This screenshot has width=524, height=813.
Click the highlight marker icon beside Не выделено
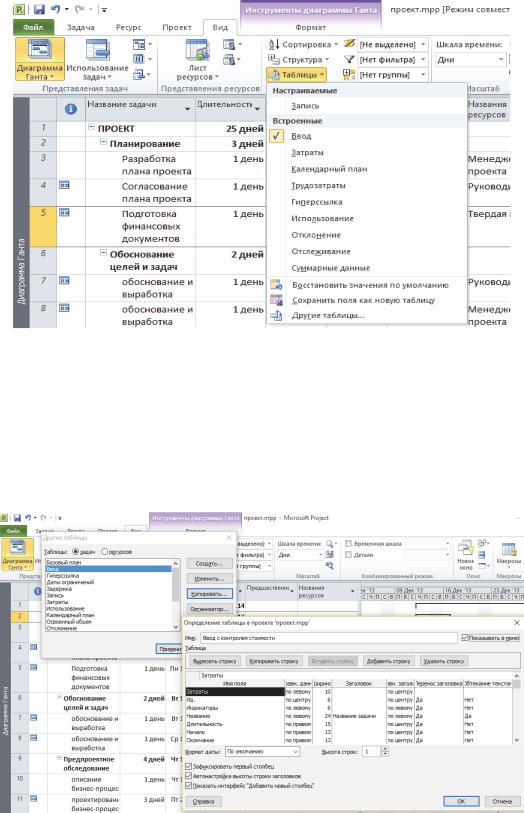coord(349,44)
